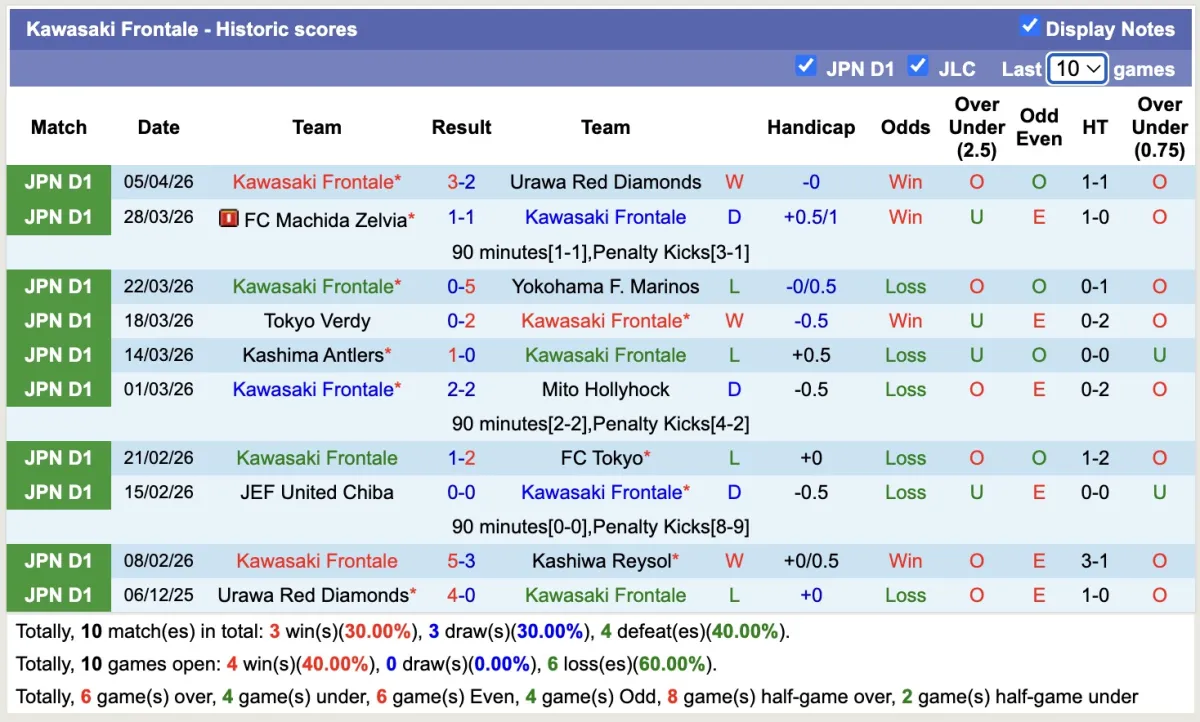Viewport: 1200px width, 722px height.
Task: Click JPN D1 league badge for 08/02/26 match
Action: (x=58, y=561)
